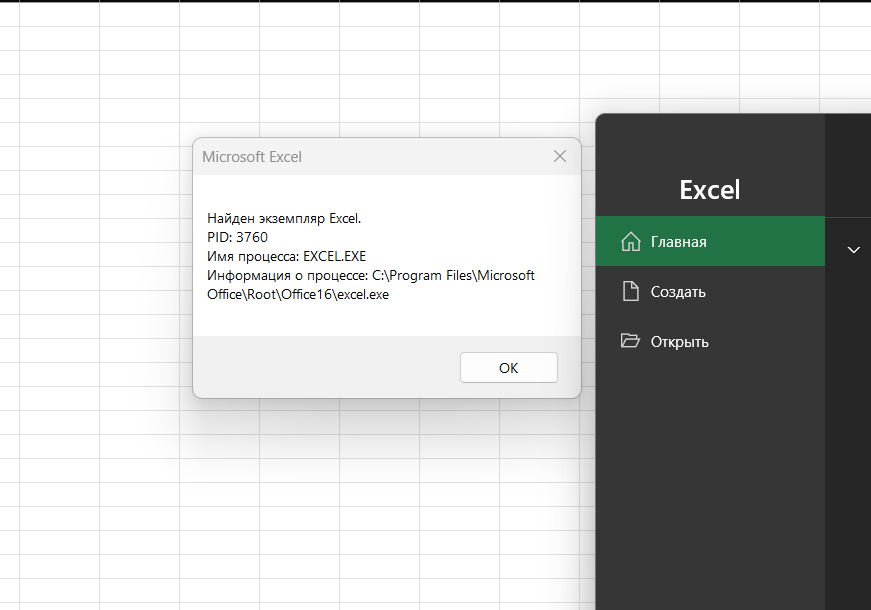Viewport: 871px width, 610px height.
Task: Close the Microsoft Excel message dialog
Action: 560,156
